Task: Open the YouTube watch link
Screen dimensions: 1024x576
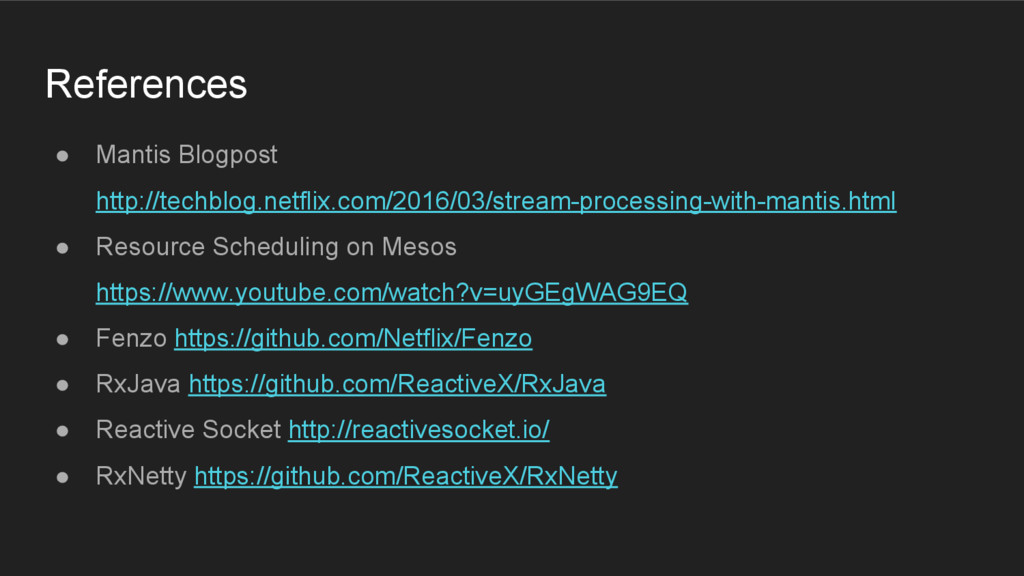Action: pos(391,293)
